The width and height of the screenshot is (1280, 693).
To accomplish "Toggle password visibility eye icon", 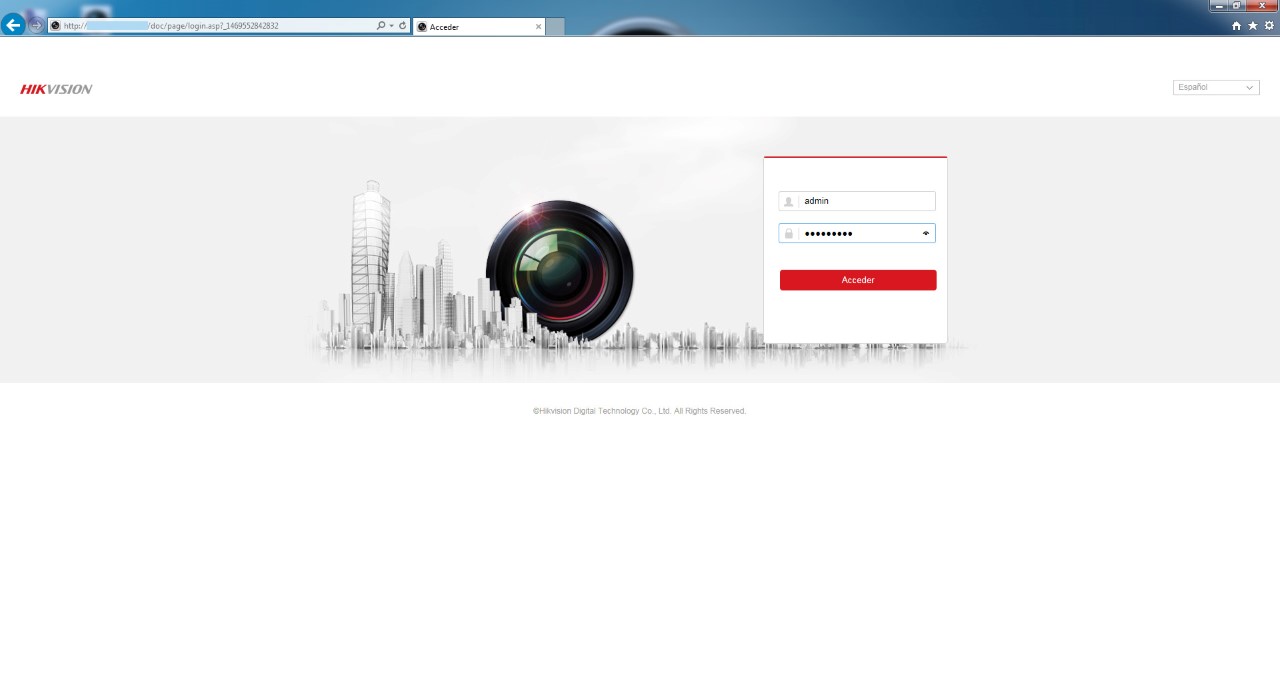I will pos(926,233).
